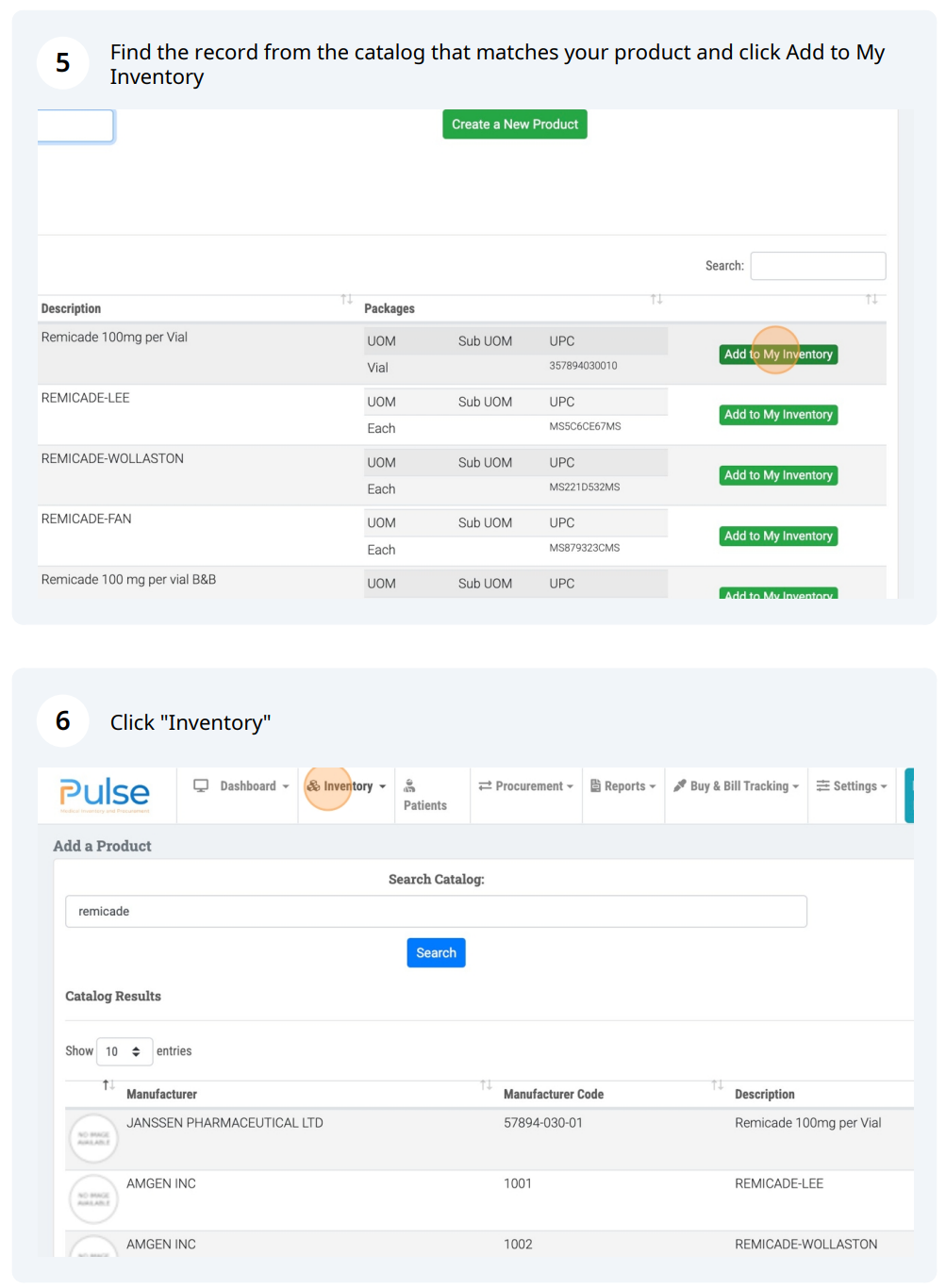Click AMGEN INC in the 1001 row
This screenshot has width=946, height=1288.
tap(161, 1183)
